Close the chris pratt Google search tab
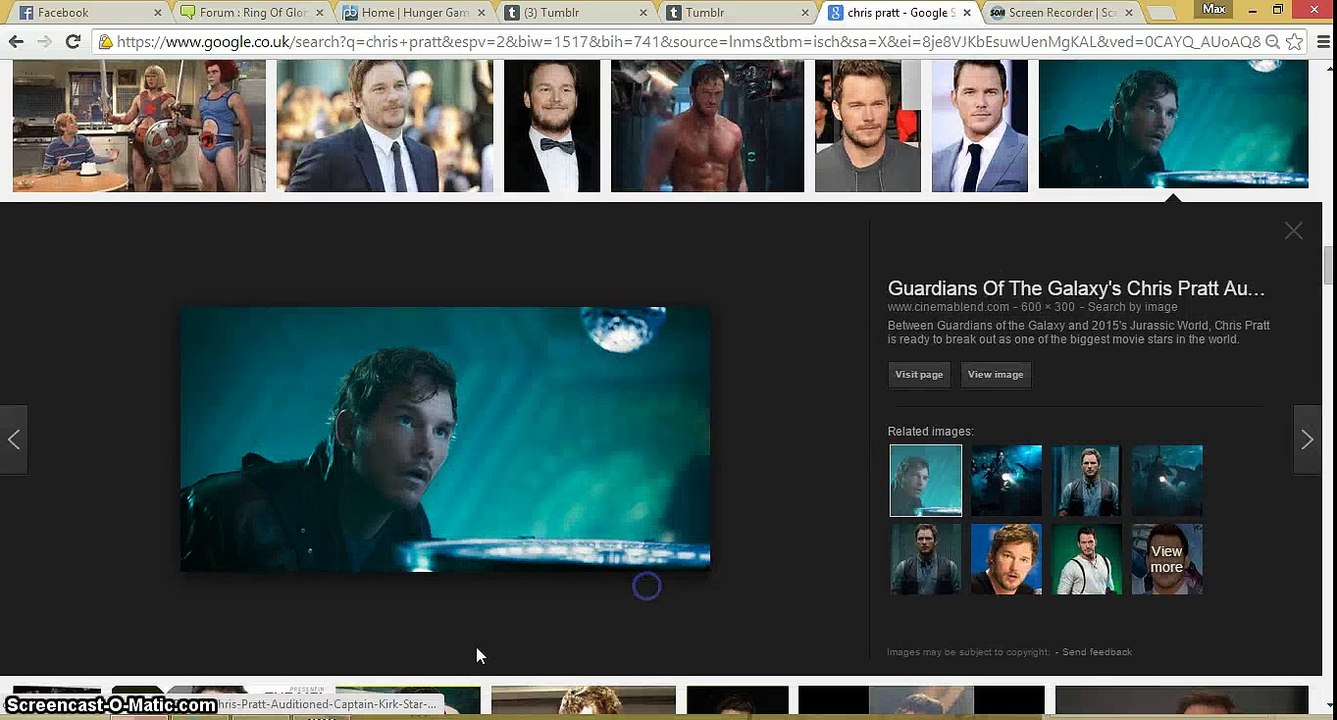 (x=967, y=13)
